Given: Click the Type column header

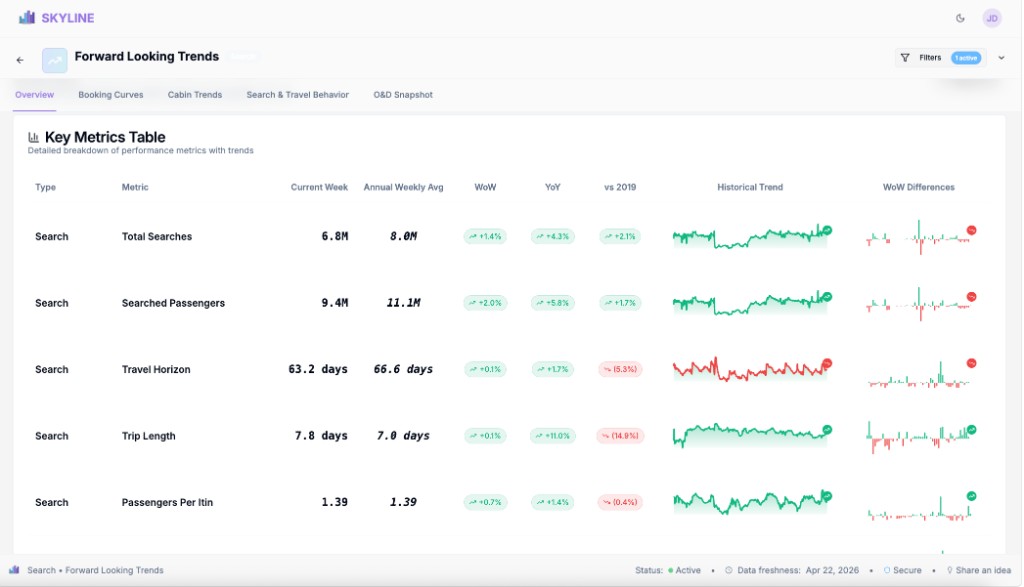Looking at the screenshot, I should point(45,187).
